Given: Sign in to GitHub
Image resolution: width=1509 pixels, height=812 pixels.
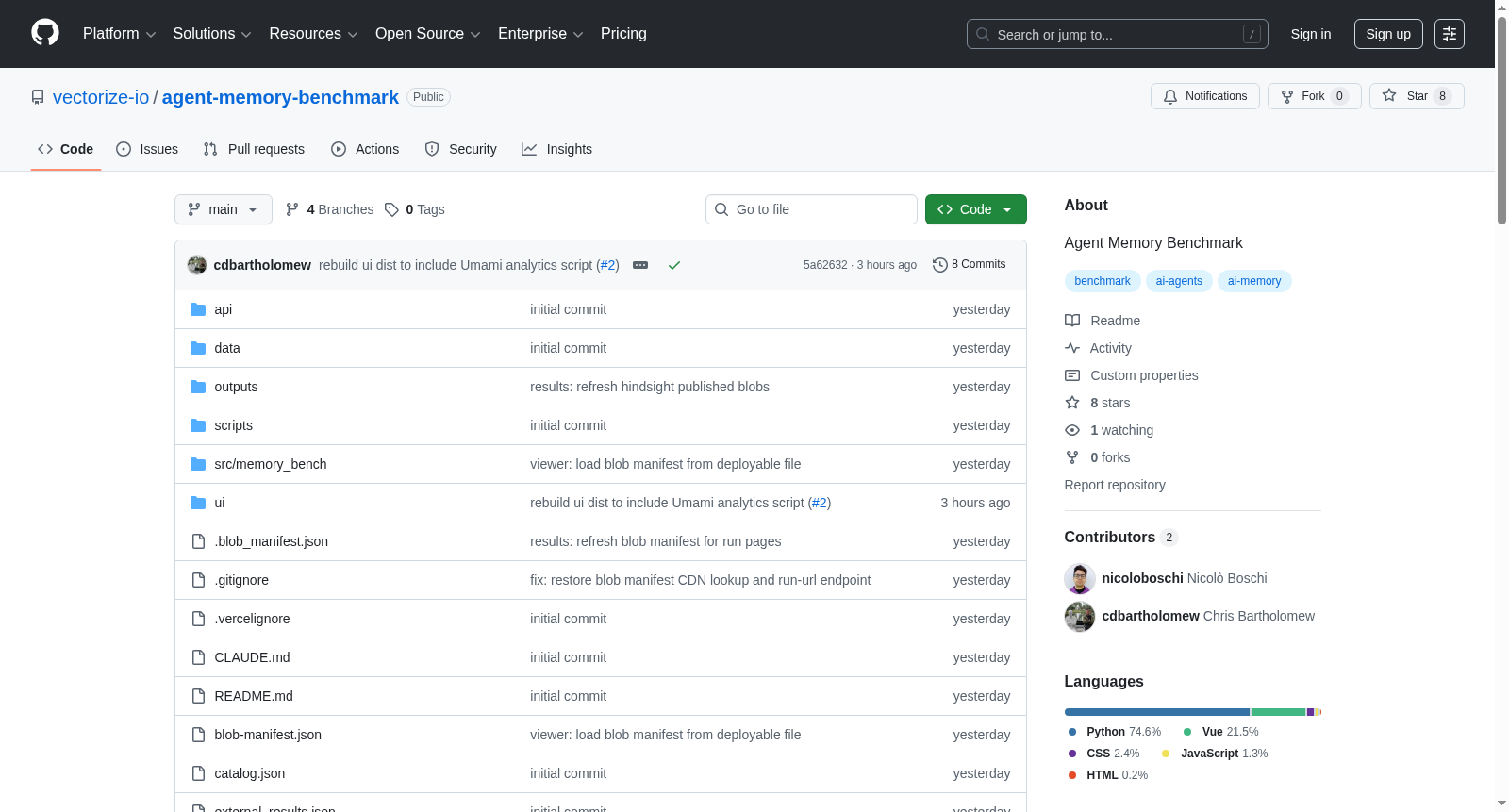Looking at the screenshot, I should pyautogui.click(x=1311, y=34).
